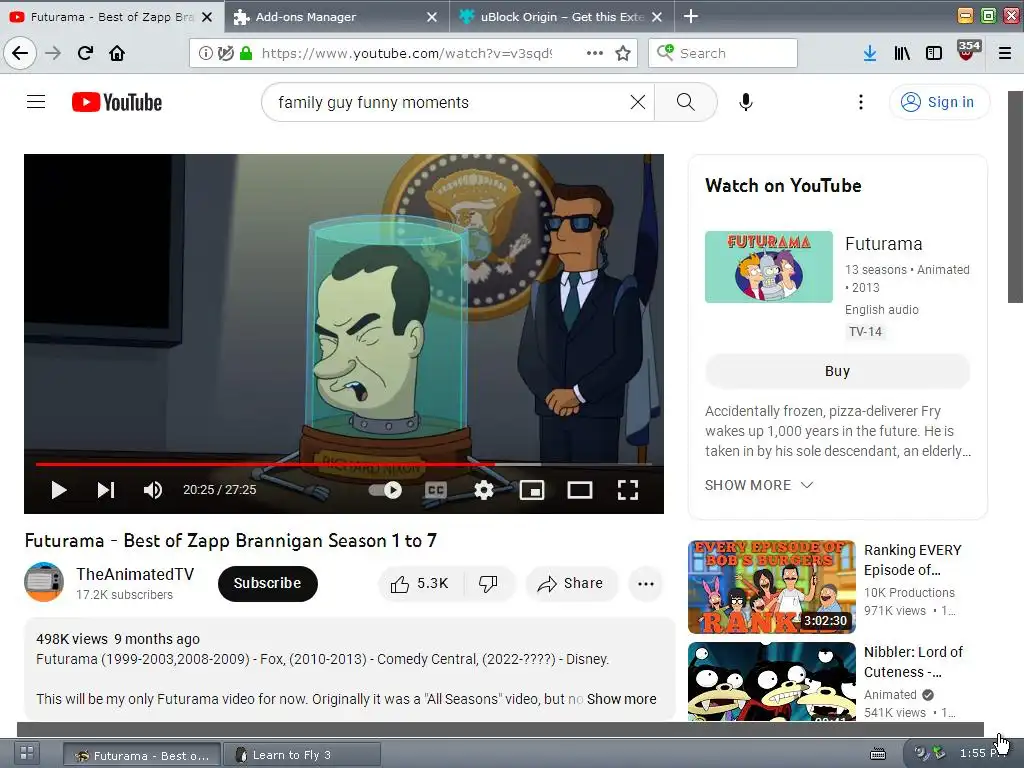Open TheAnimatedTV channel name link
Screen dimensions: 1024x768
tap(135, 574)
